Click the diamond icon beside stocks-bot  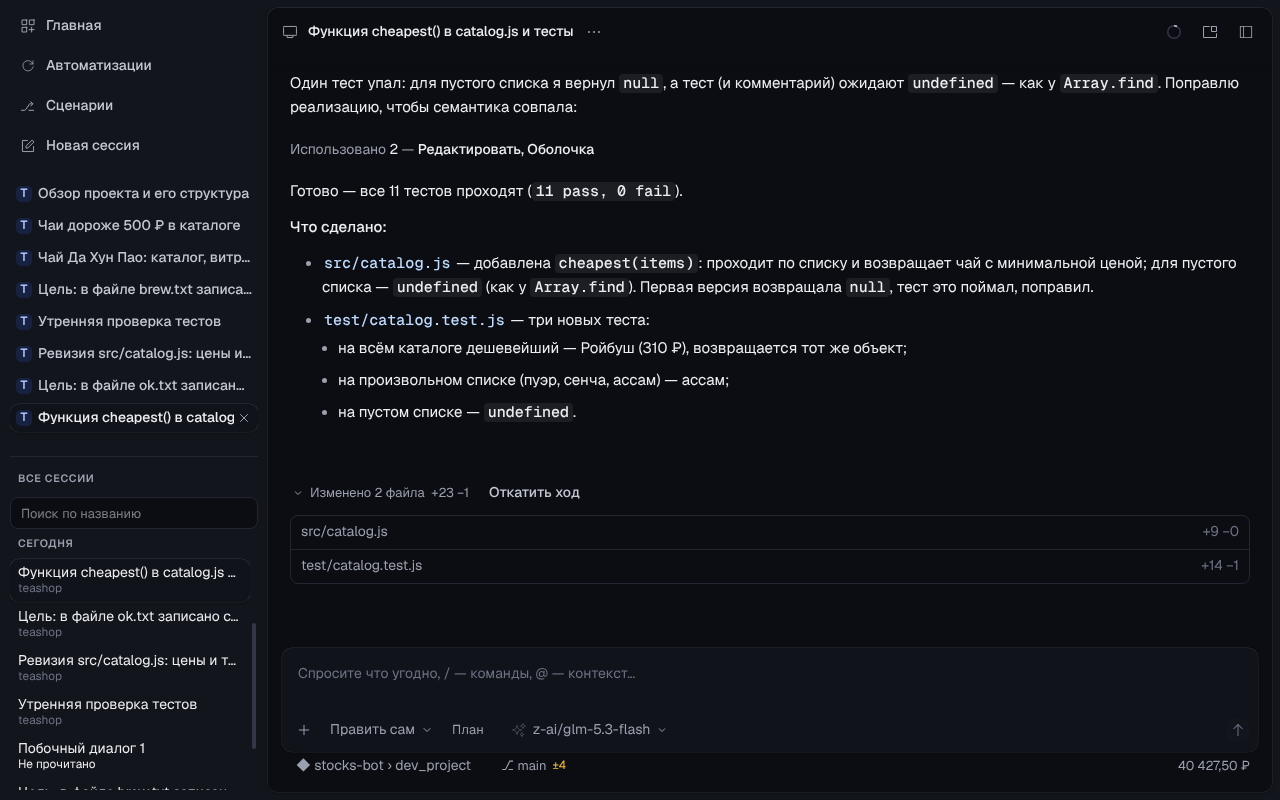click(x=303, y=765)
